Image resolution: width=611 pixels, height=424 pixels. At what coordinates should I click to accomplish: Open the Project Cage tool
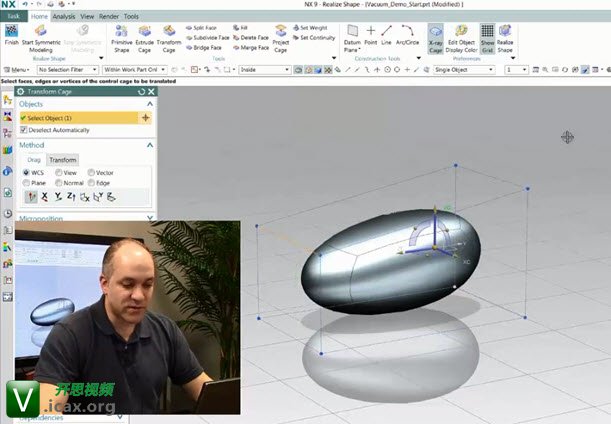[281, 39]
